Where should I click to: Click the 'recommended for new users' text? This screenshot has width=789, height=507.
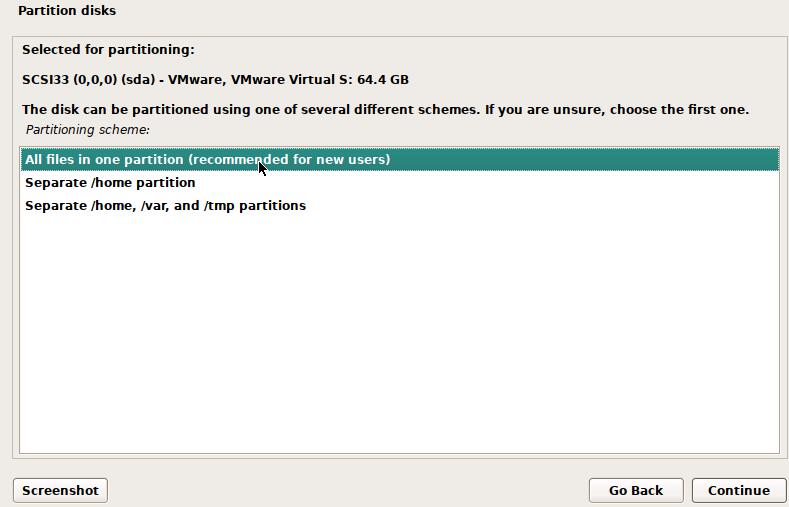289,160
